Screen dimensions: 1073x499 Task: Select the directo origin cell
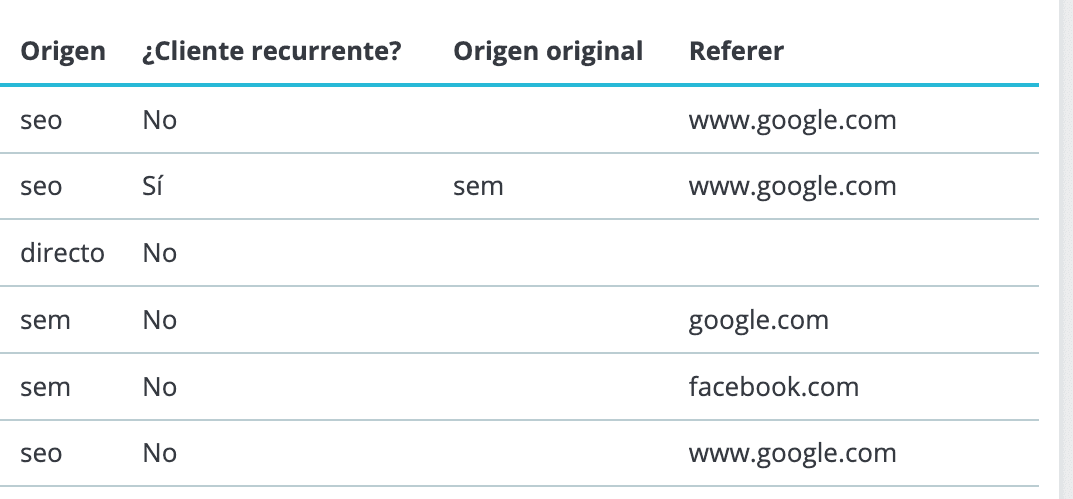point(62,253)
